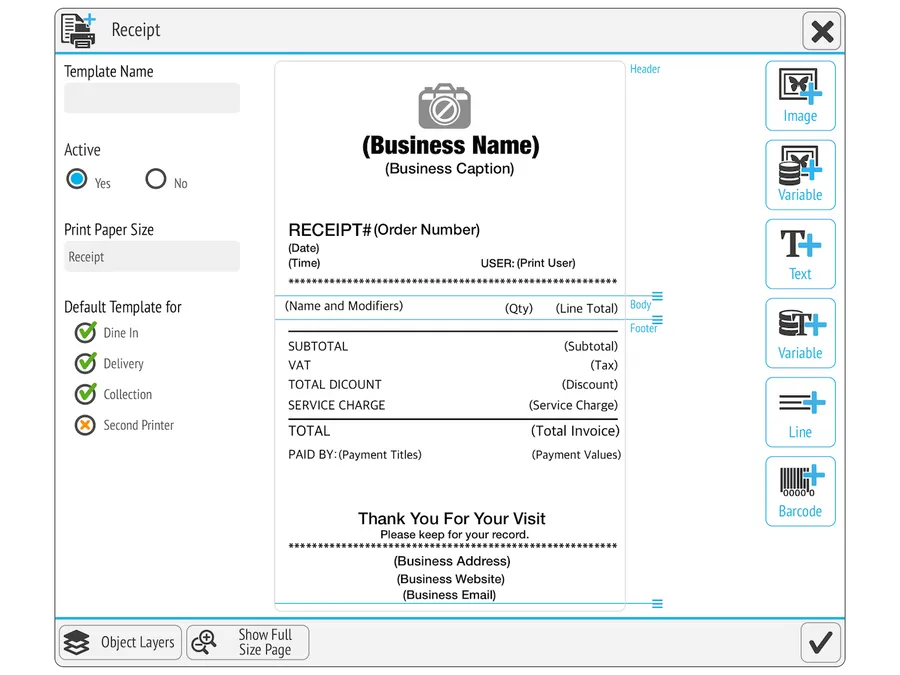The height and width of the screenshot is (675, 900).
Task: Grab the Footer section divider handle
Action: point(657,320)
